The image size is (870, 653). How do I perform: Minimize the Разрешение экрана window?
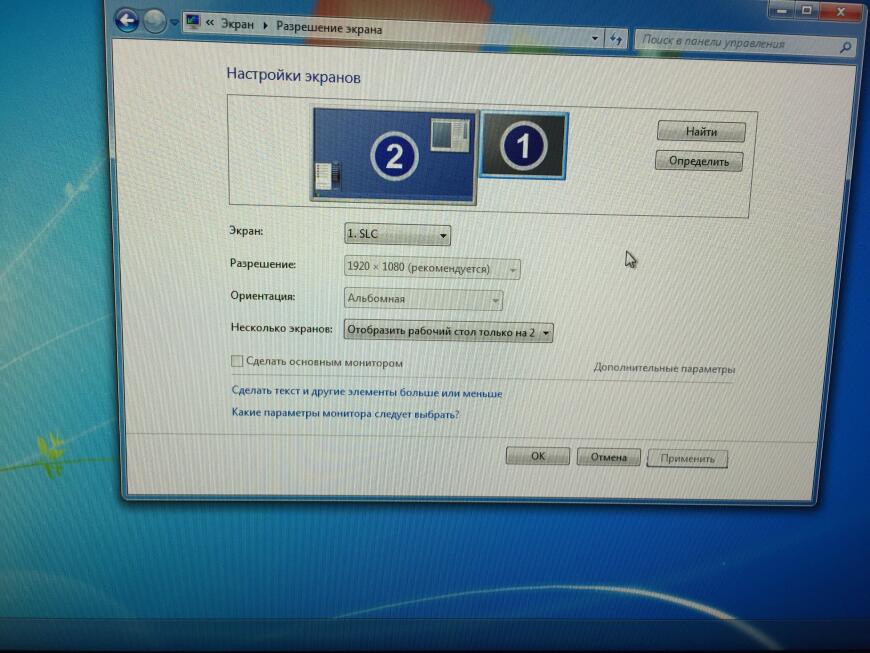[x=782, y=10]
